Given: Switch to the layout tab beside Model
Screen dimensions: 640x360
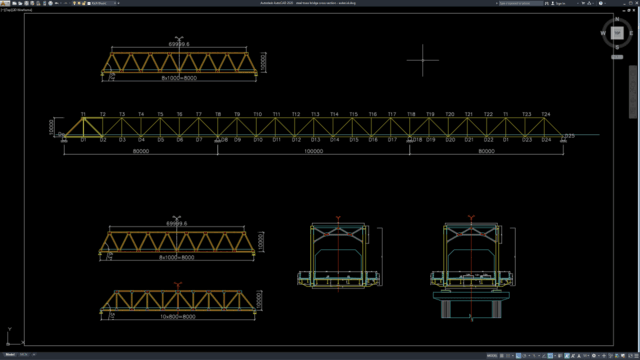Looking at the screenshot, I should pyautogui.click(x=23, y=355).
